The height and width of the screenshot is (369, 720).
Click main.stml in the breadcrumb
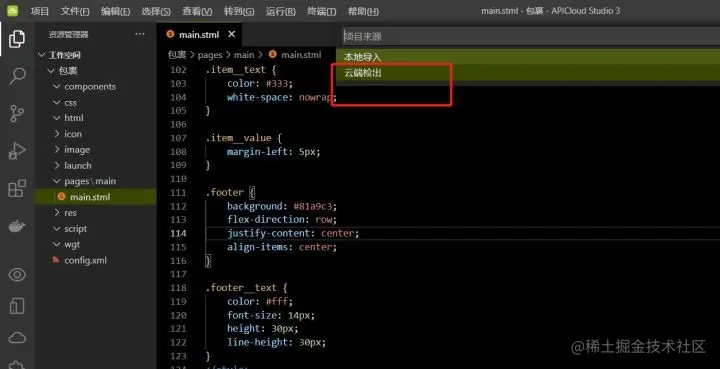301,55
